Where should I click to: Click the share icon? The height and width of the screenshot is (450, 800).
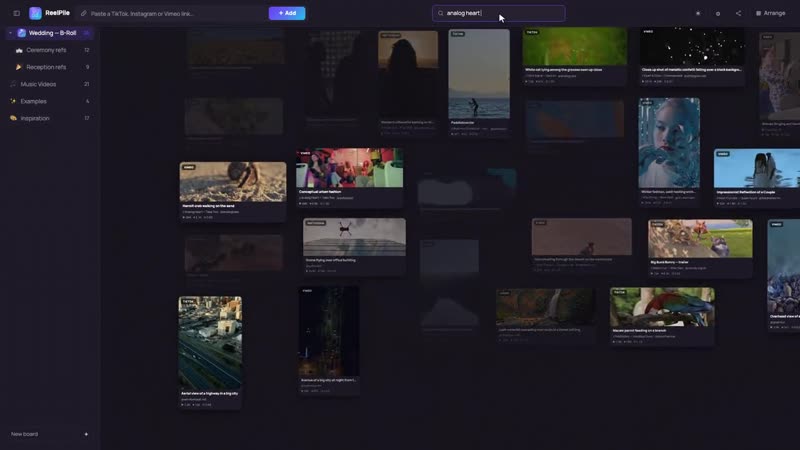coord(738,13)
